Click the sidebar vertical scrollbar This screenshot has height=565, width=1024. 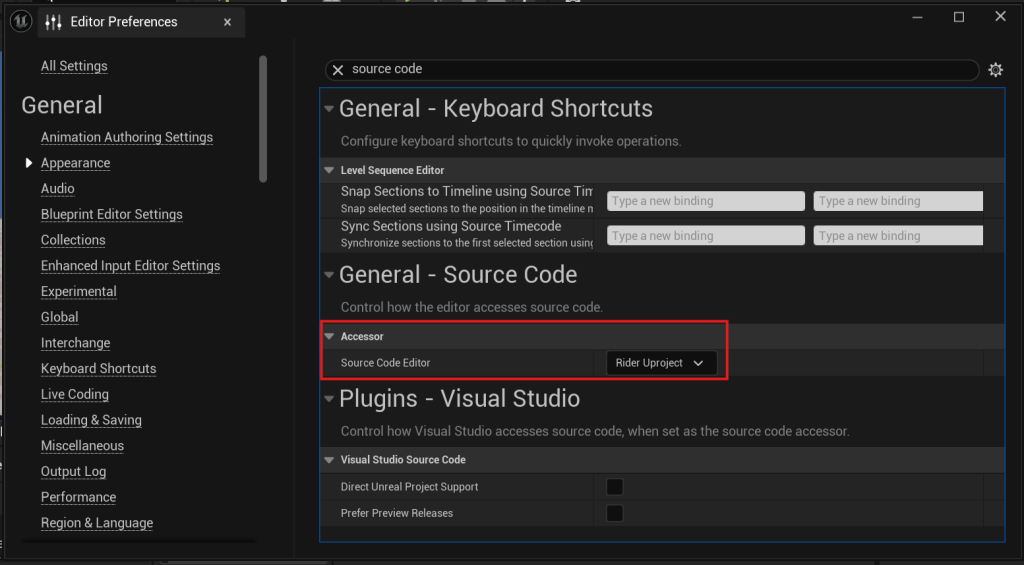pyautogui.click(x=263, y=119)
